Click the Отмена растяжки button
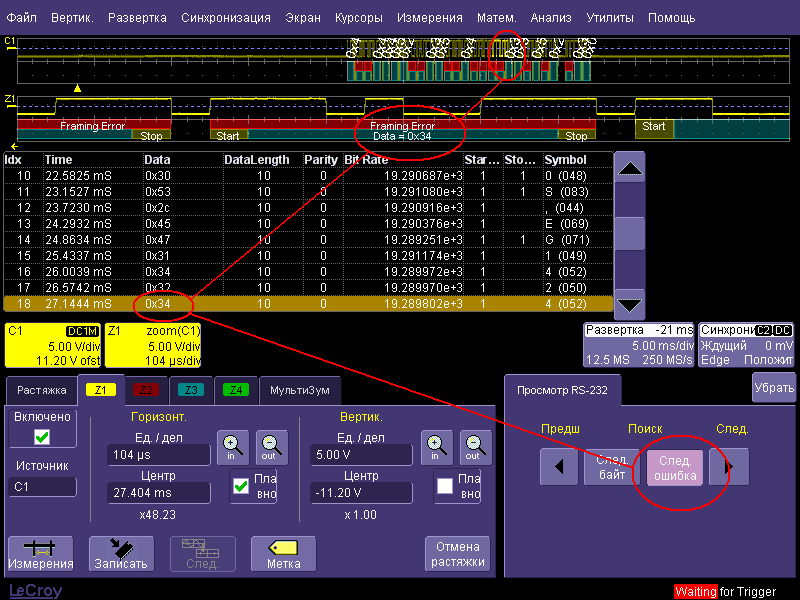This screenshot has height=600, width=800. 458,553
